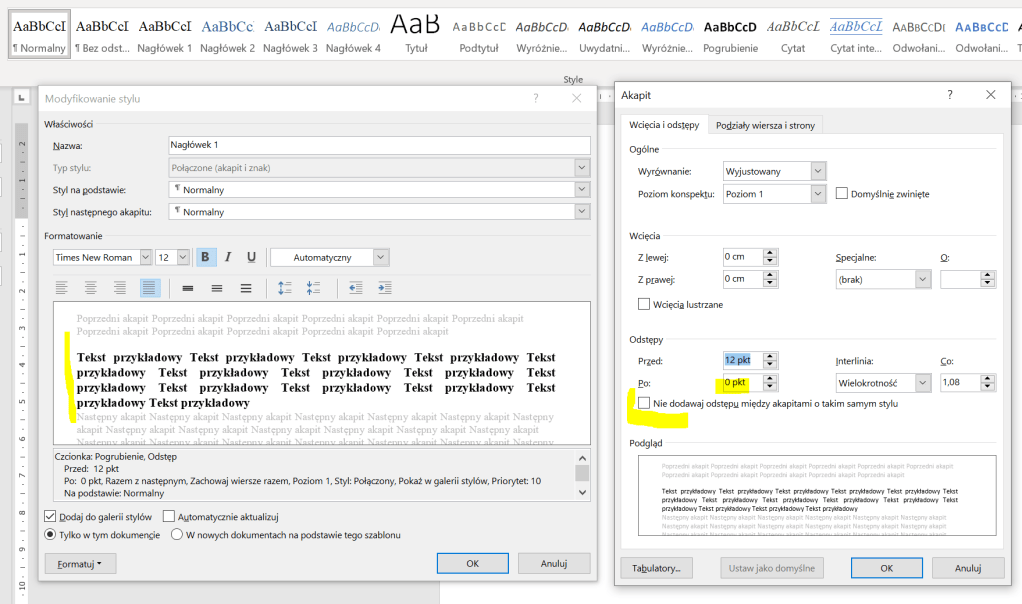
Task: Click the increase indent icon
Action: (385, 288)
